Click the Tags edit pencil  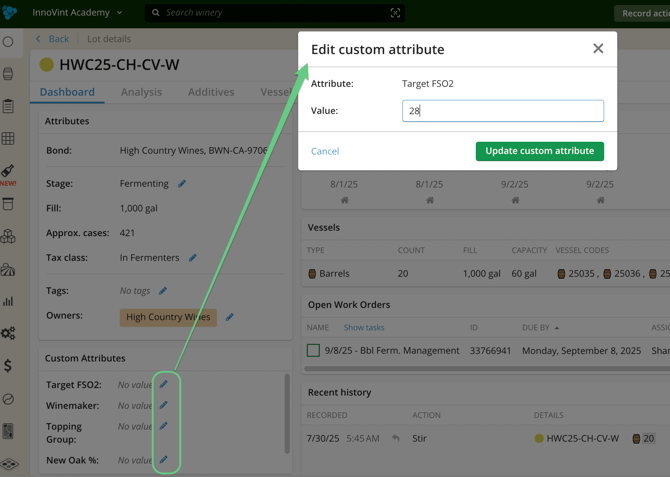point(163,291)
